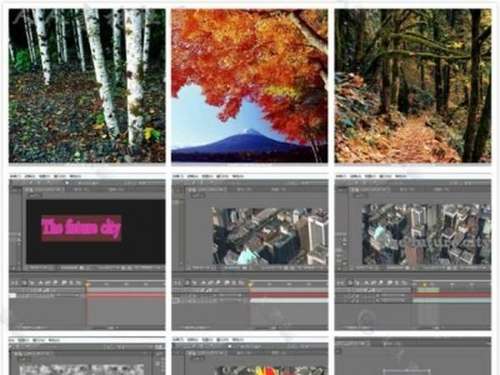Open the red maple and Mount Fuji photo
The width and height of the screenshot is (500, 375).
[250, 86]
